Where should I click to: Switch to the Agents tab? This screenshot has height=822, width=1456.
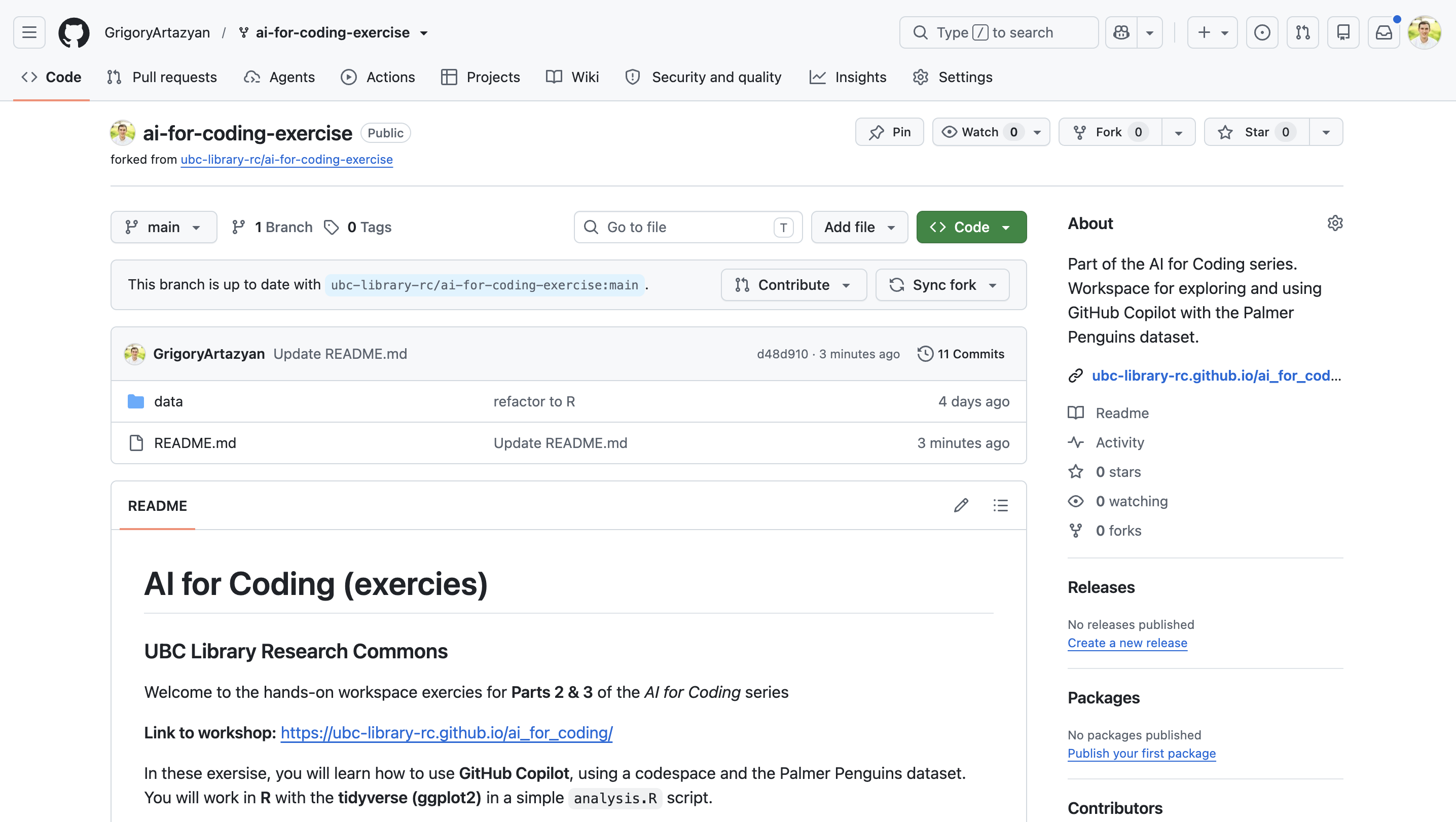point(279,77)
